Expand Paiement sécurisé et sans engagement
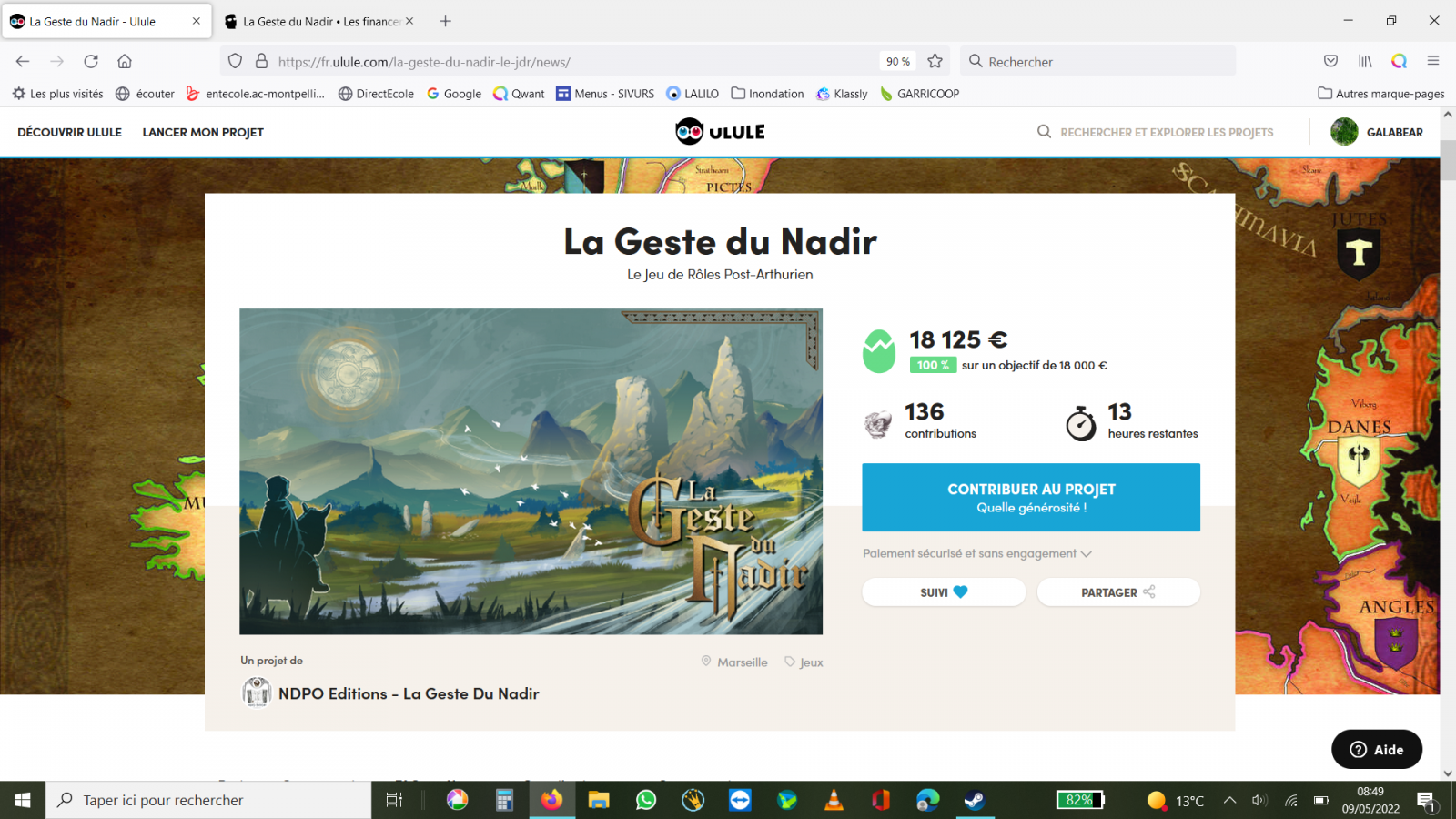This screenshot has width=1456, height=819. coord(976,553)
